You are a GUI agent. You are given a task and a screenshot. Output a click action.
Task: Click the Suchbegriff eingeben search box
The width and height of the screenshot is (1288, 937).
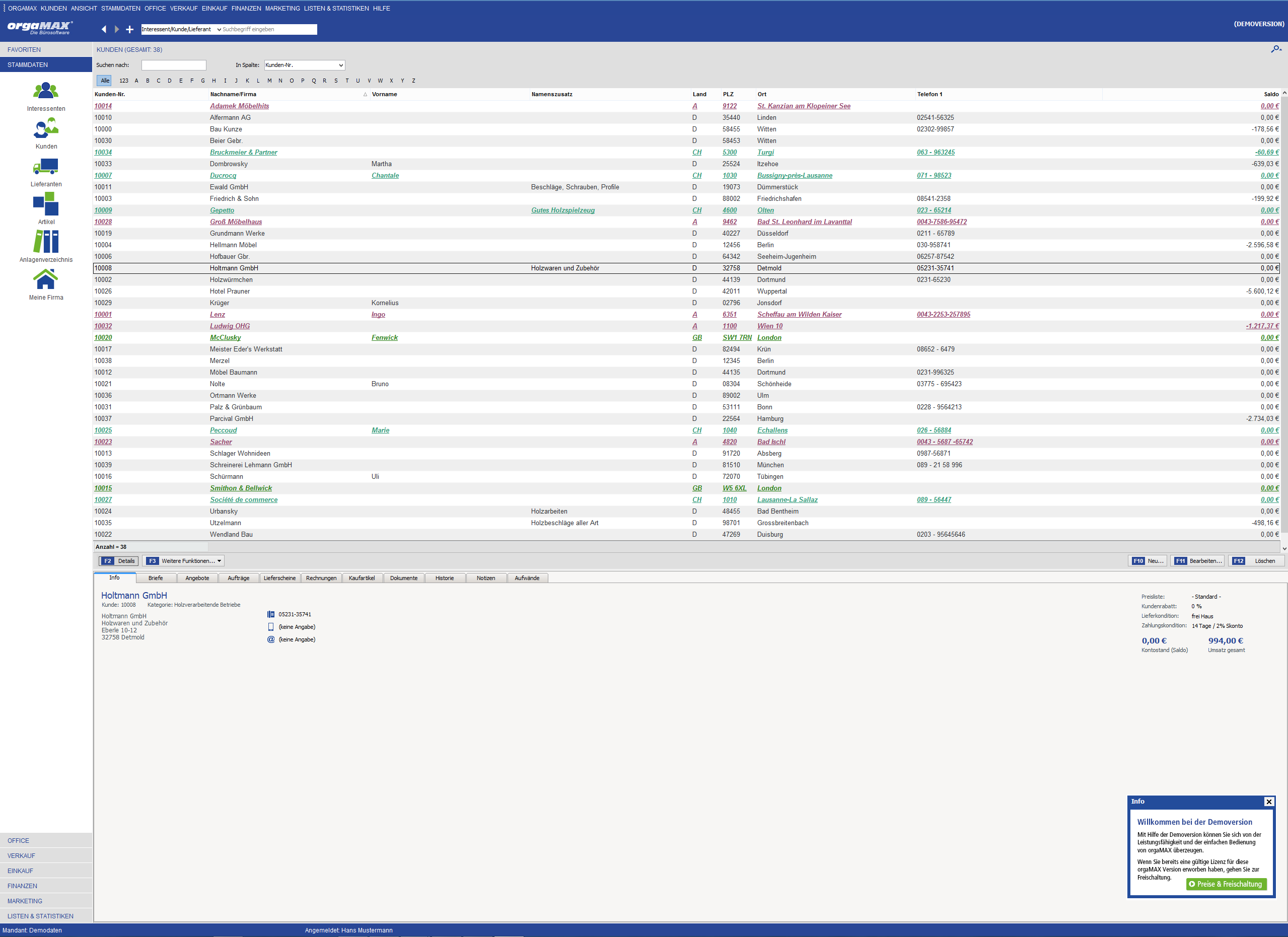coord(268,29)
